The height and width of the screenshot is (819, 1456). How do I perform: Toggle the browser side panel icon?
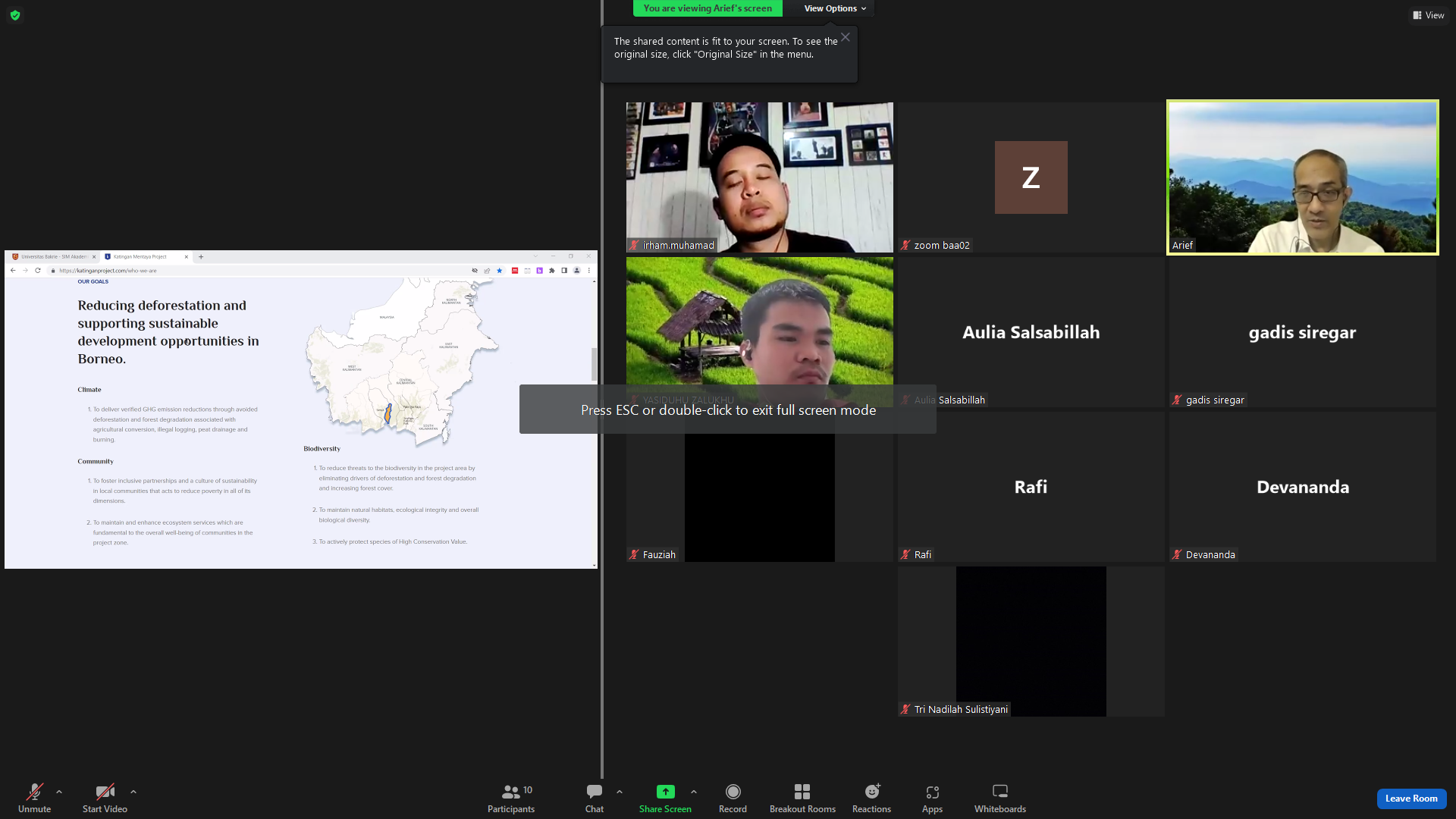(x=564, y=271)
